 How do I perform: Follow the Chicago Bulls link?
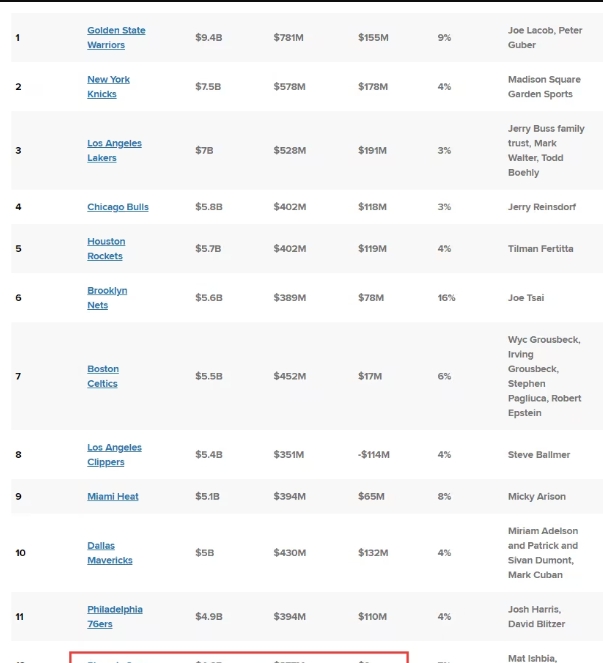117,207
